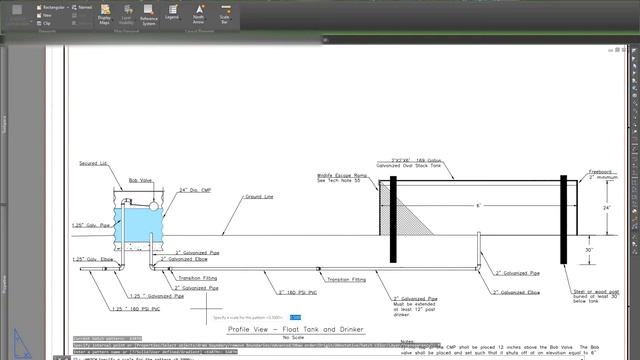The height and width of the screenshot is (360, 640).
Task: Click the Clip viewport button
Action: pos(44,23)
